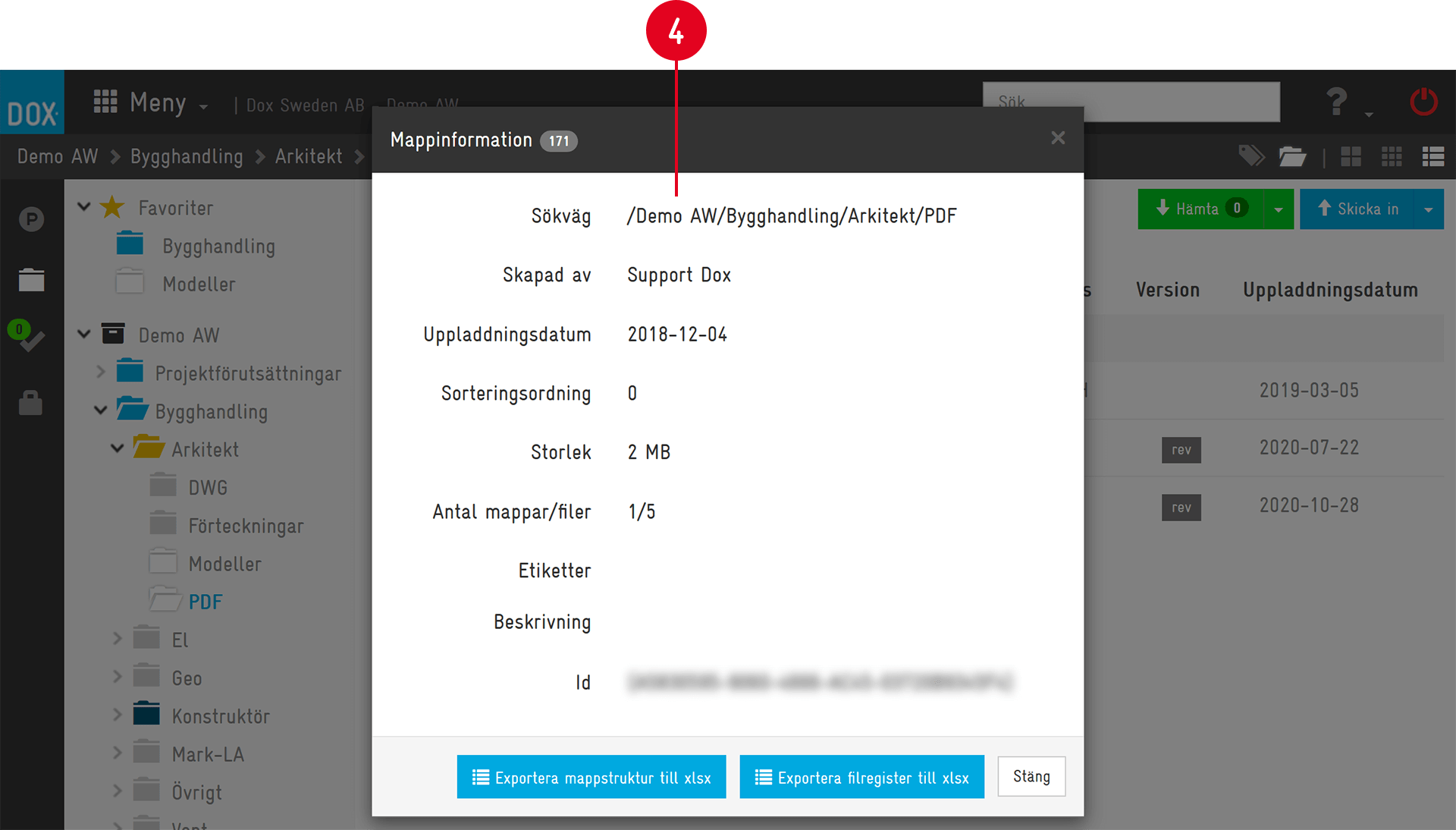The image size is (1456, 830).
Task: Select Modeller folder under Arkitekt
Action: 224,564
